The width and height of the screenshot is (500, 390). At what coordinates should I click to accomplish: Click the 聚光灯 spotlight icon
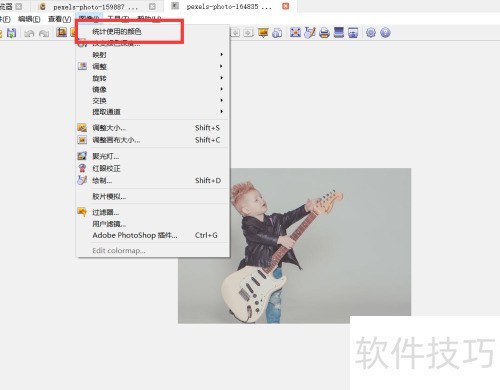pyautogui.click(x=82, y=156)
